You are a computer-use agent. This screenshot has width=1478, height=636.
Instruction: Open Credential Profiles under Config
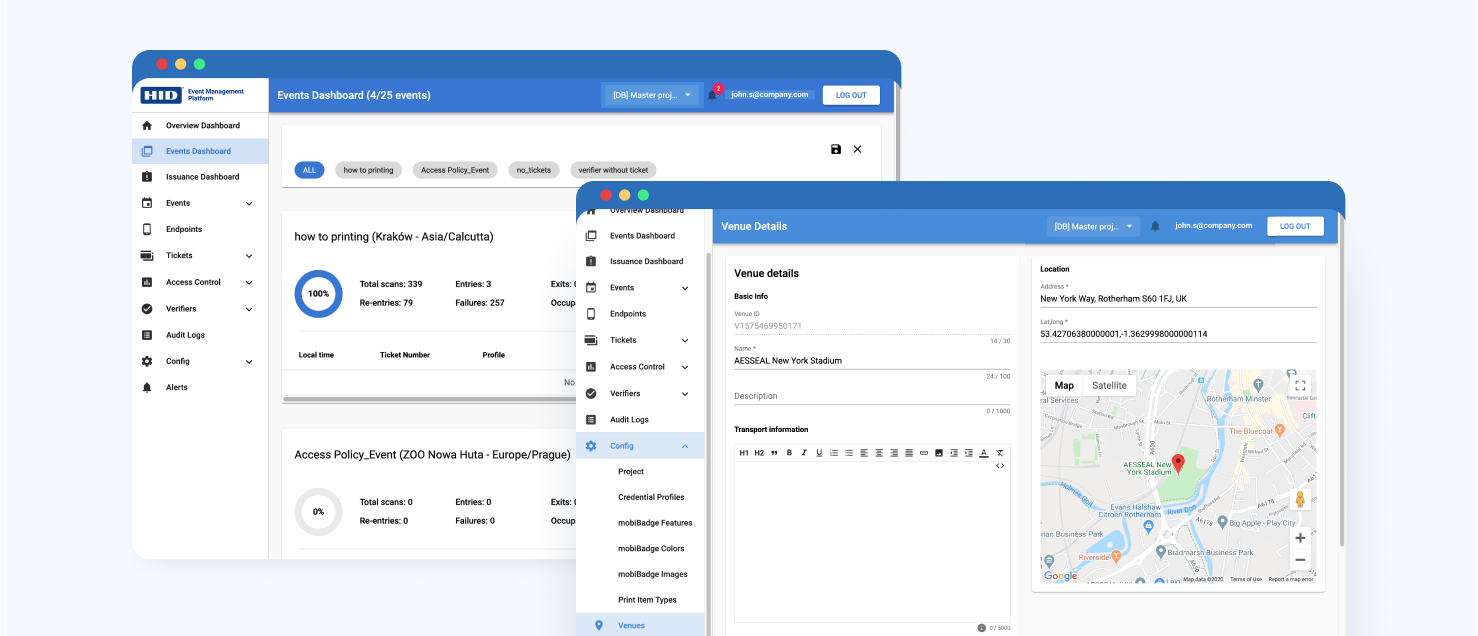coord(651,497)
